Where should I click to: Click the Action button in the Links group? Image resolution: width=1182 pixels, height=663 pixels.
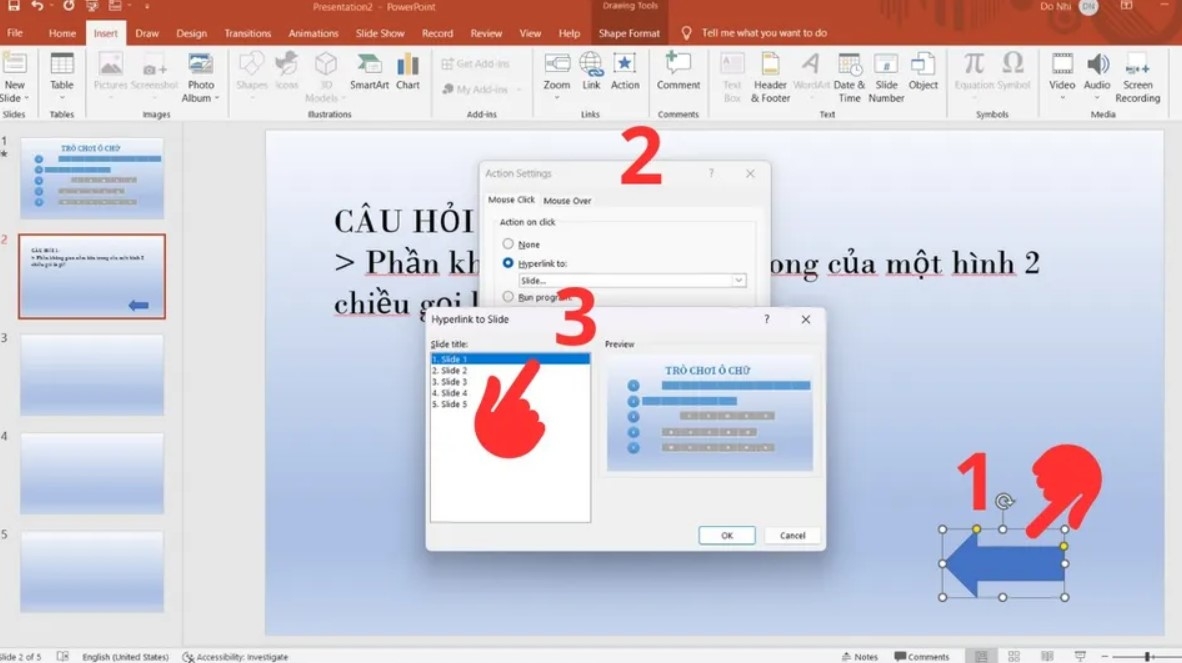click(625, 72)
